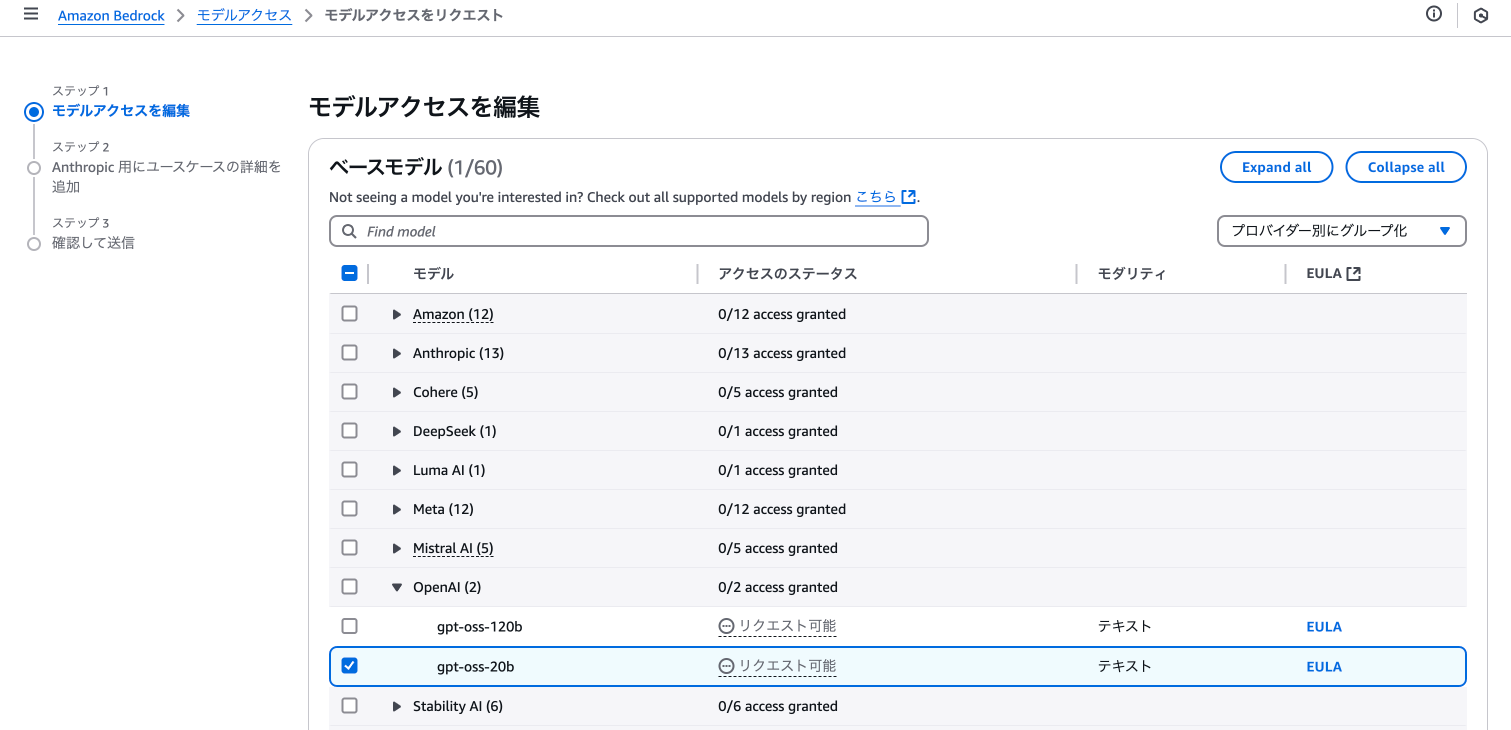Screen dimensions: 1511x730
Task: Expand the Meta (12) group arrow
Action: (397, 509)
